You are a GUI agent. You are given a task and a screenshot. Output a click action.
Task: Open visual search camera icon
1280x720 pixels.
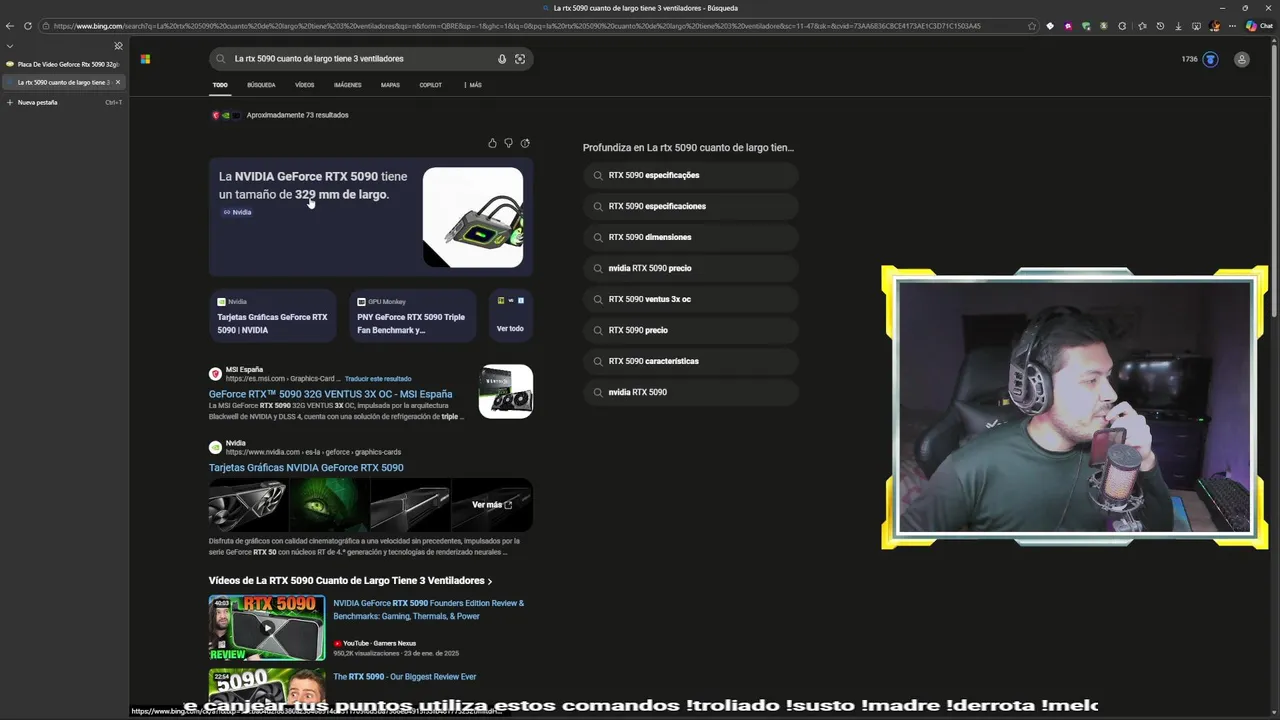(x=520, y=59)
